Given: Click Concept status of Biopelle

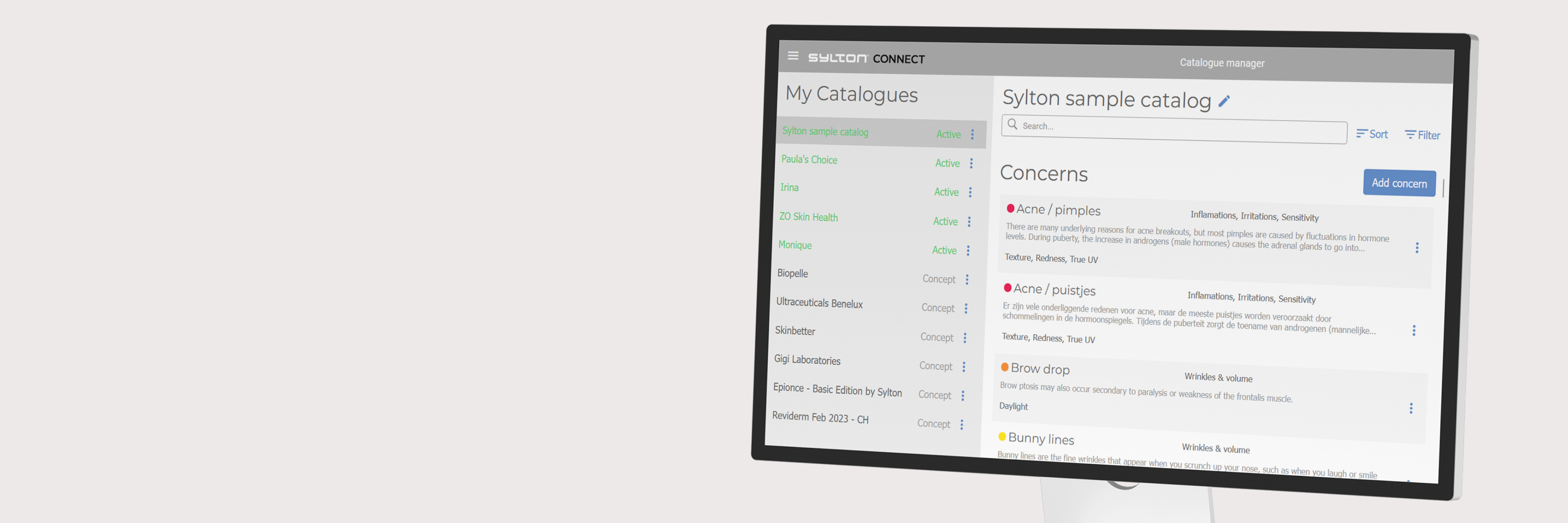Looking at the screenshot, I should pos(938,279).
